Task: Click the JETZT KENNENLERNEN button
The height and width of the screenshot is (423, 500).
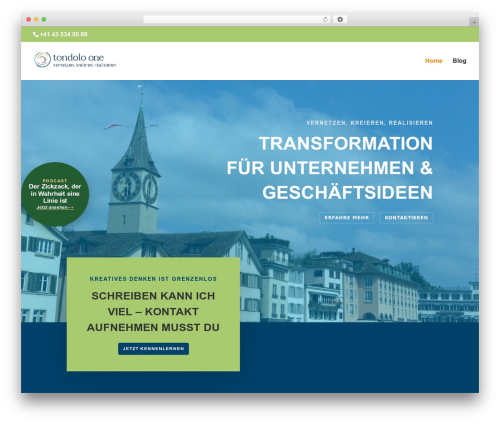Action: (153, 349)
